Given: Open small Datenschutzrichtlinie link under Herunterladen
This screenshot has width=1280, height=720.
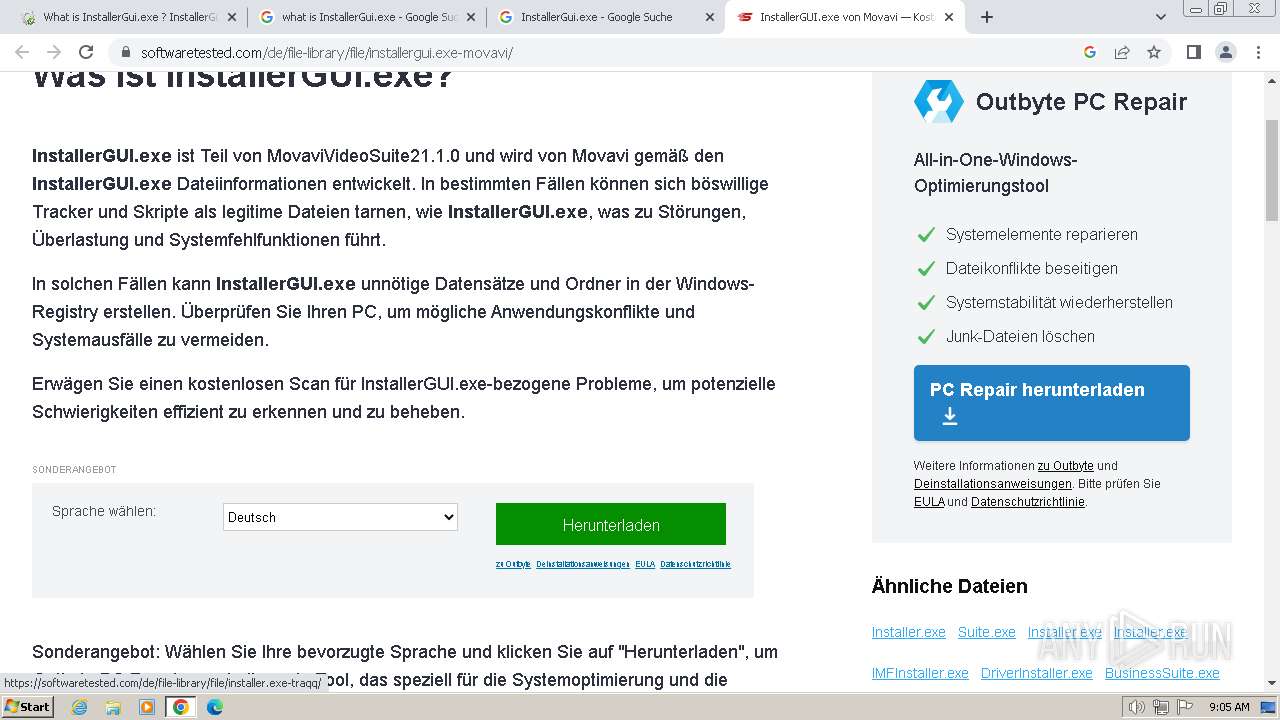Looking at the screenshot, I should 695,565.
